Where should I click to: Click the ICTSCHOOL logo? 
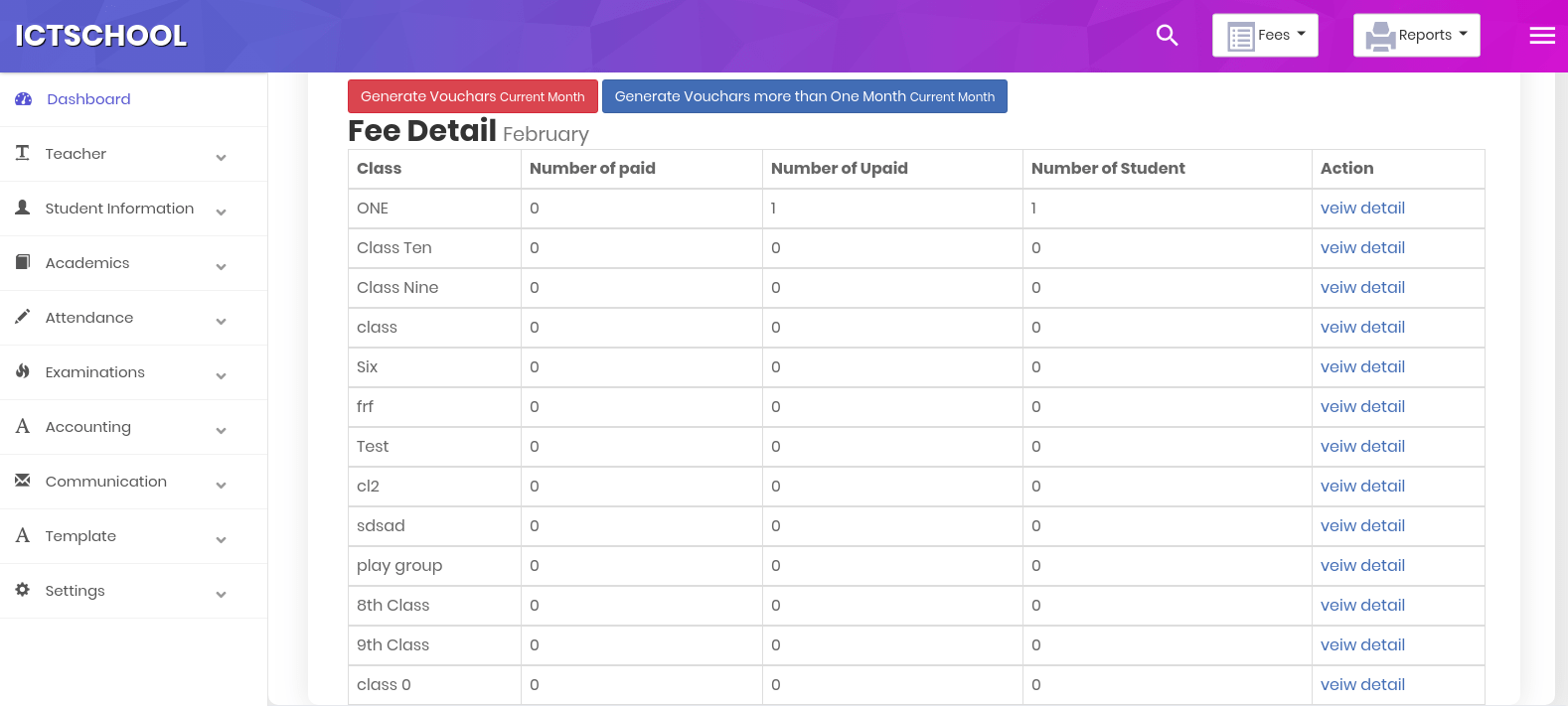coord(101,36)
